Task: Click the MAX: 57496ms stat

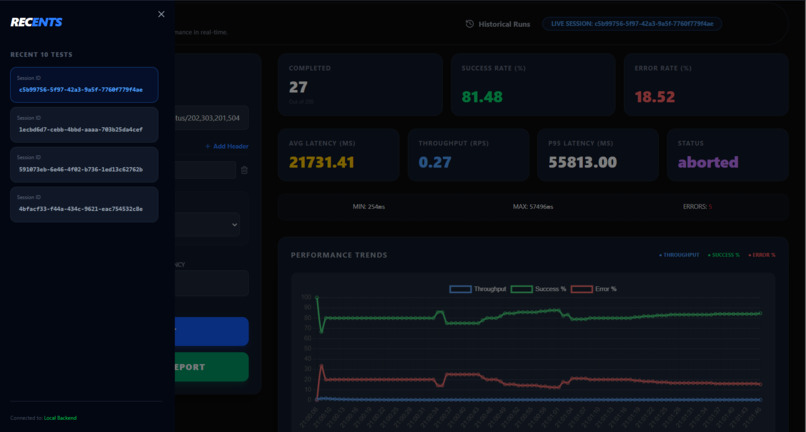Action: (x=533, y=207)
